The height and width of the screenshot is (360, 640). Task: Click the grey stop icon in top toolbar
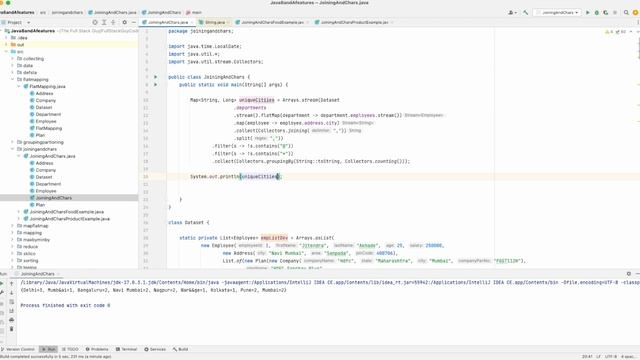coord(615,13)
